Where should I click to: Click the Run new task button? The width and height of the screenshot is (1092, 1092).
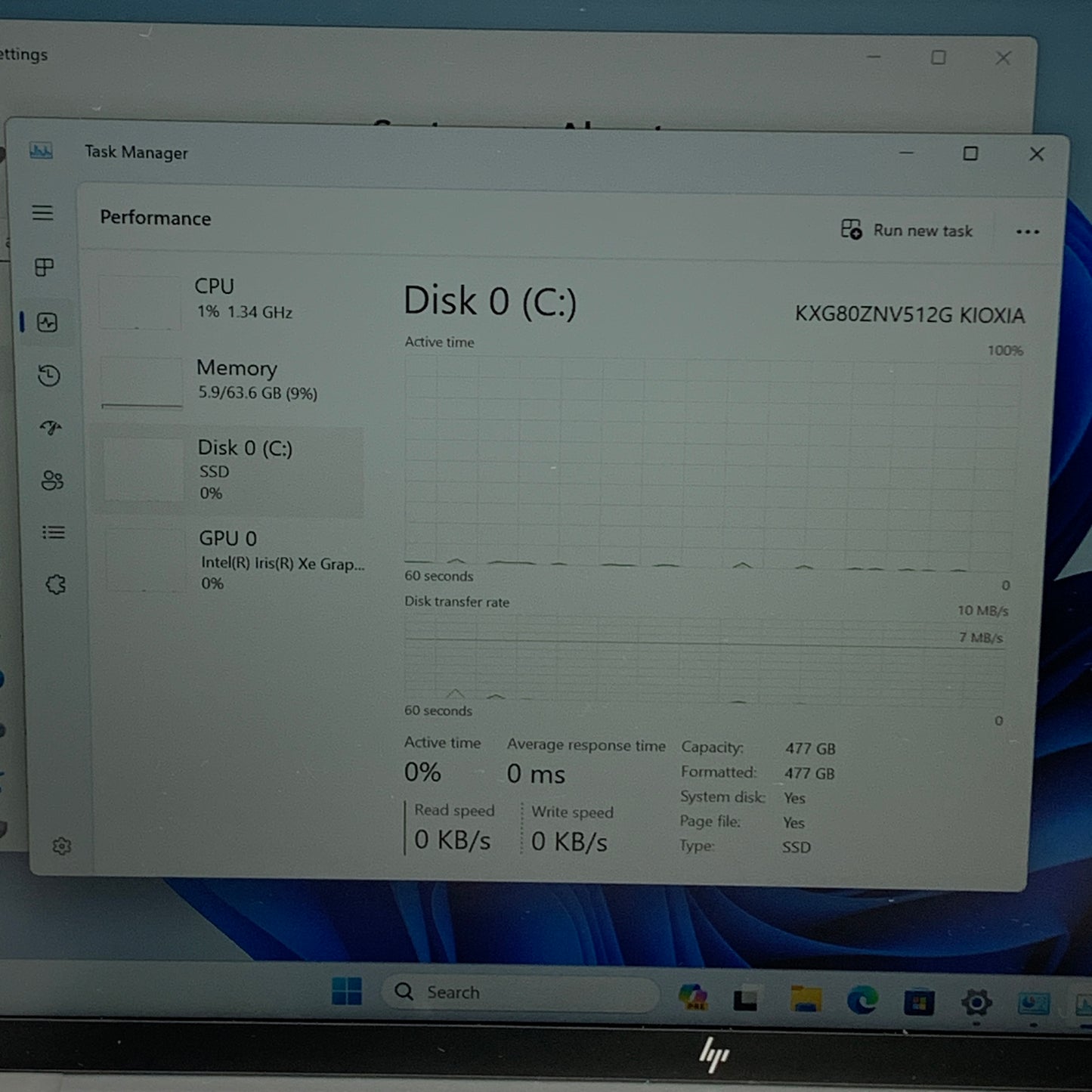click(908, 230)
